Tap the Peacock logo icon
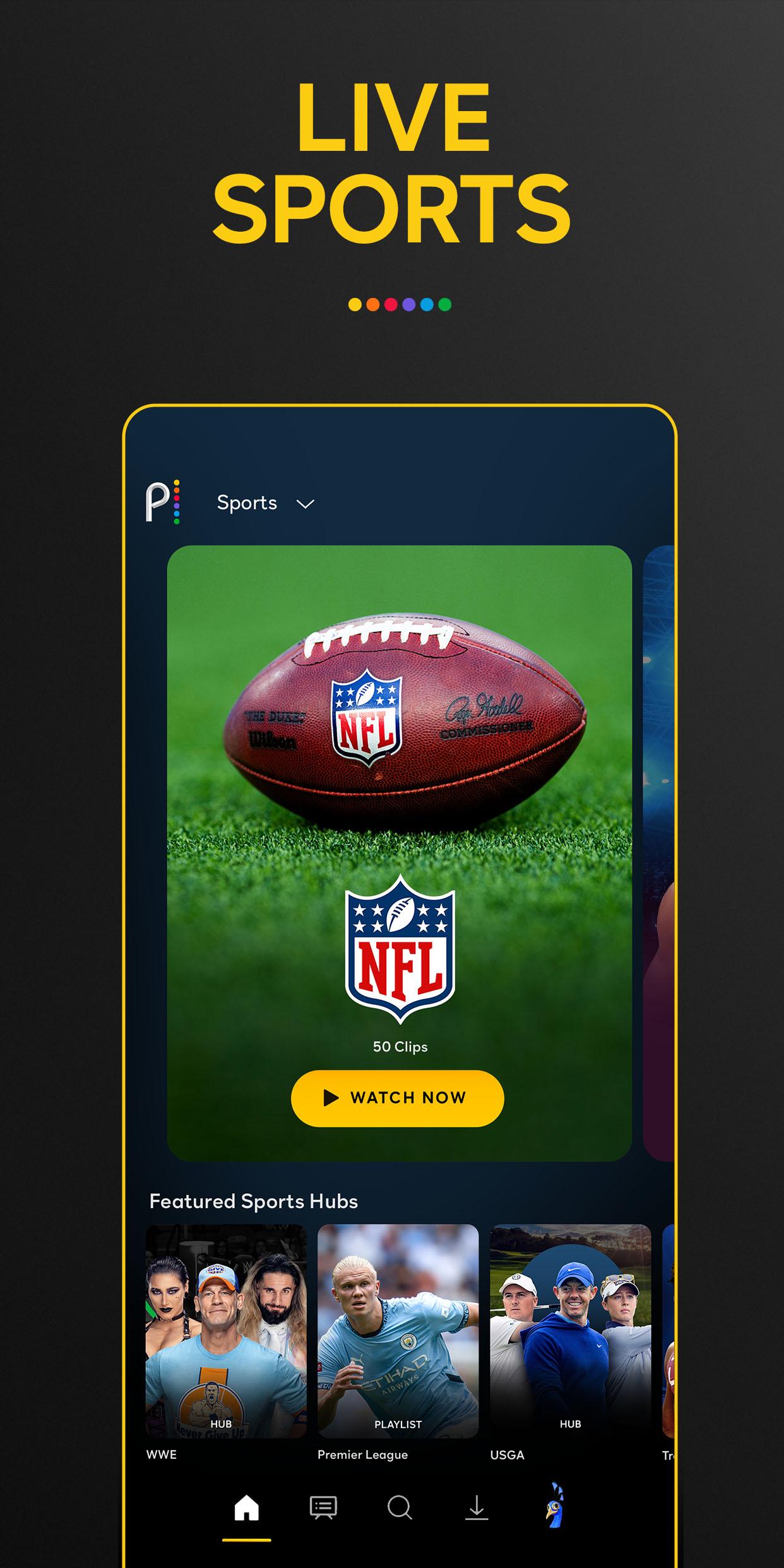Screen dimensions: 784x1568 [x=163, y=502]
